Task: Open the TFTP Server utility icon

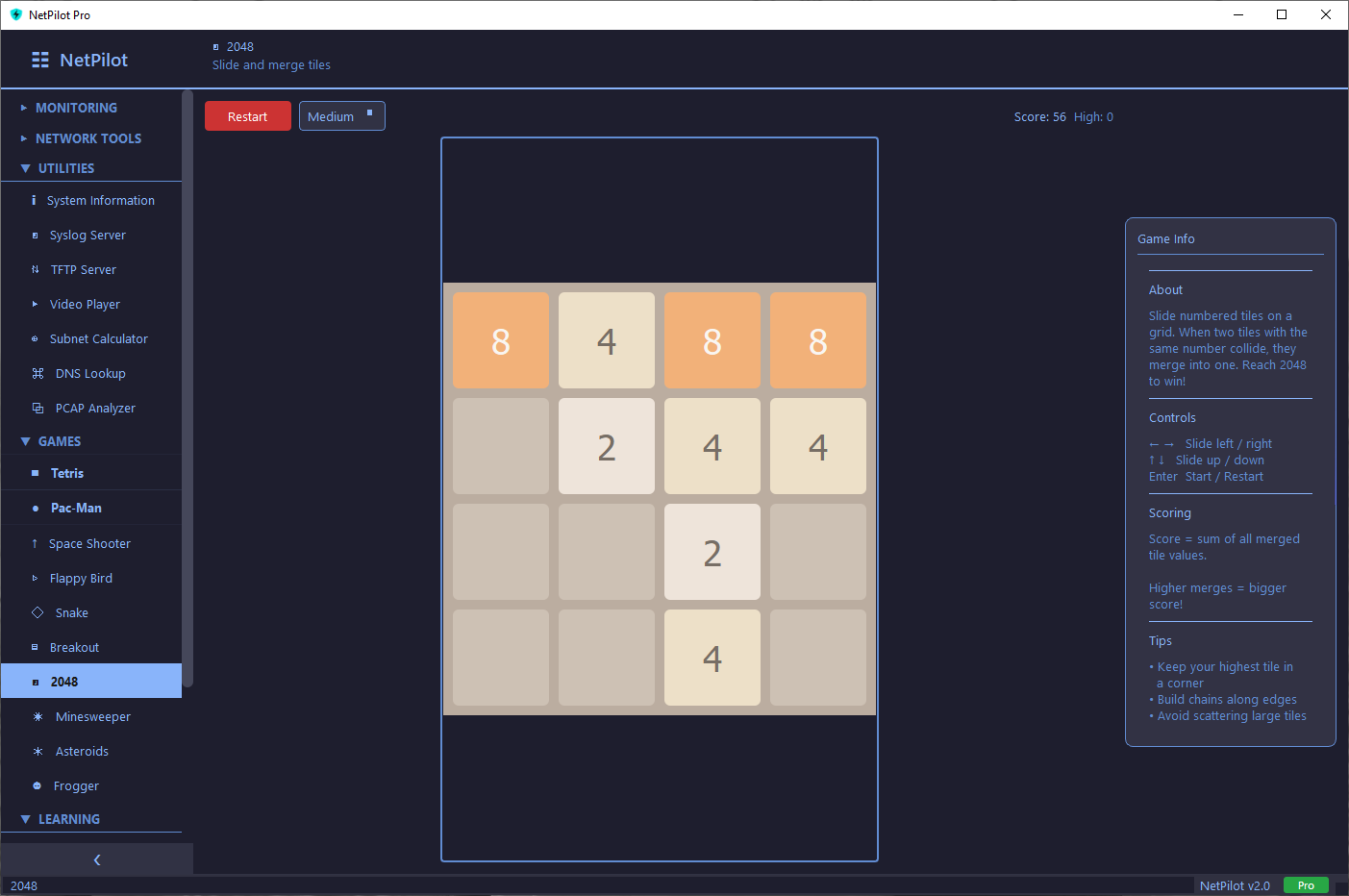Action: [35, 269]
